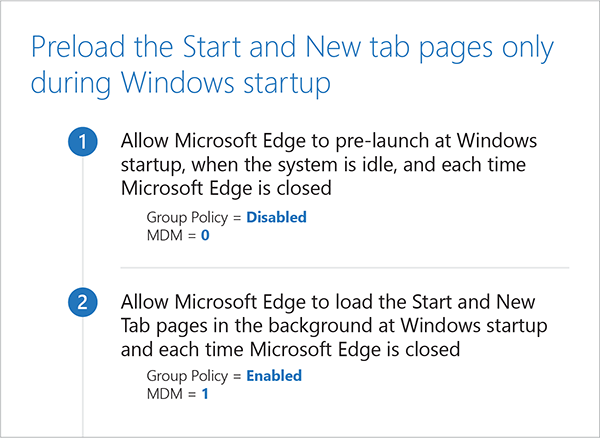Select the blue "Disabled" Group Policy value
The width and height of the screenshot is (600, 438).
pos(276,217)
